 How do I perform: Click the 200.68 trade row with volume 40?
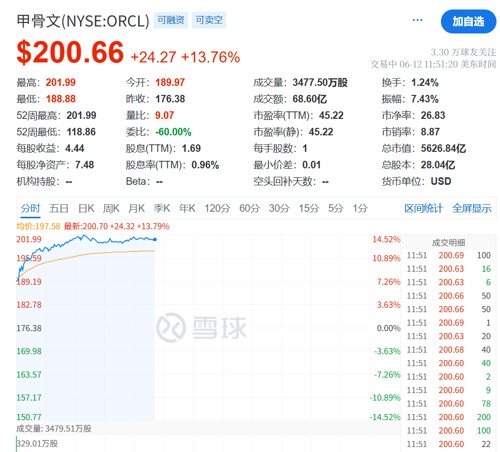point(449,350)
